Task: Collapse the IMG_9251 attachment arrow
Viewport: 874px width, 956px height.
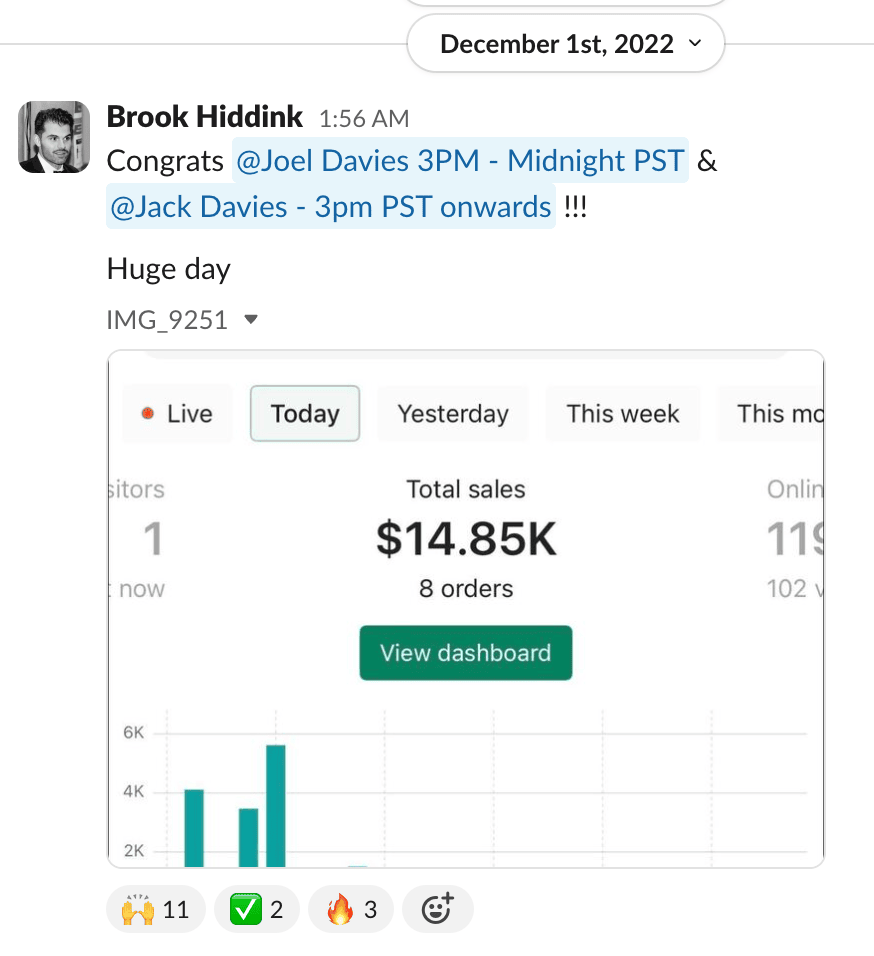Action: pyautogui.click(x=252, y=320)
